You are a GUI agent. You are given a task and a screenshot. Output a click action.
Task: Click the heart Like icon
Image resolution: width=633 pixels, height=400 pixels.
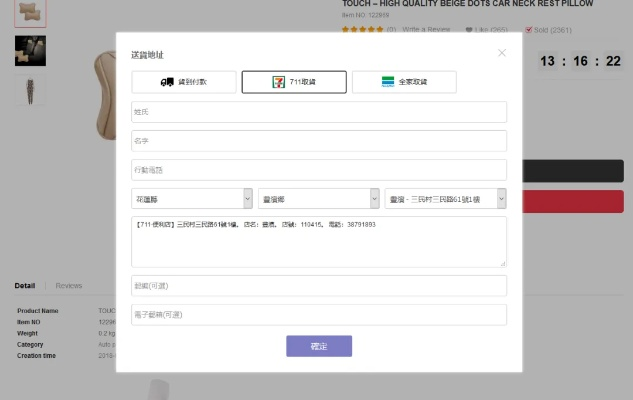coord(469,29)
